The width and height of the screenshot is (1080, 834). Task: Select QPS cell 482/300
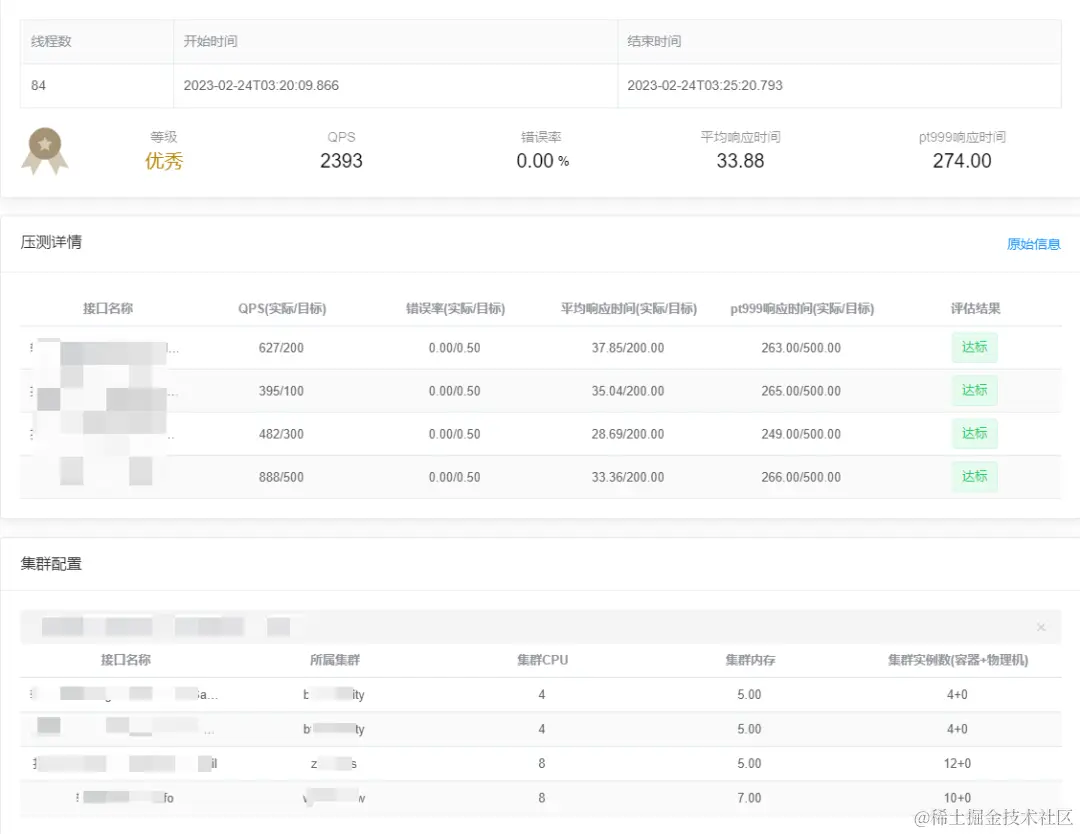coord(281,434)
